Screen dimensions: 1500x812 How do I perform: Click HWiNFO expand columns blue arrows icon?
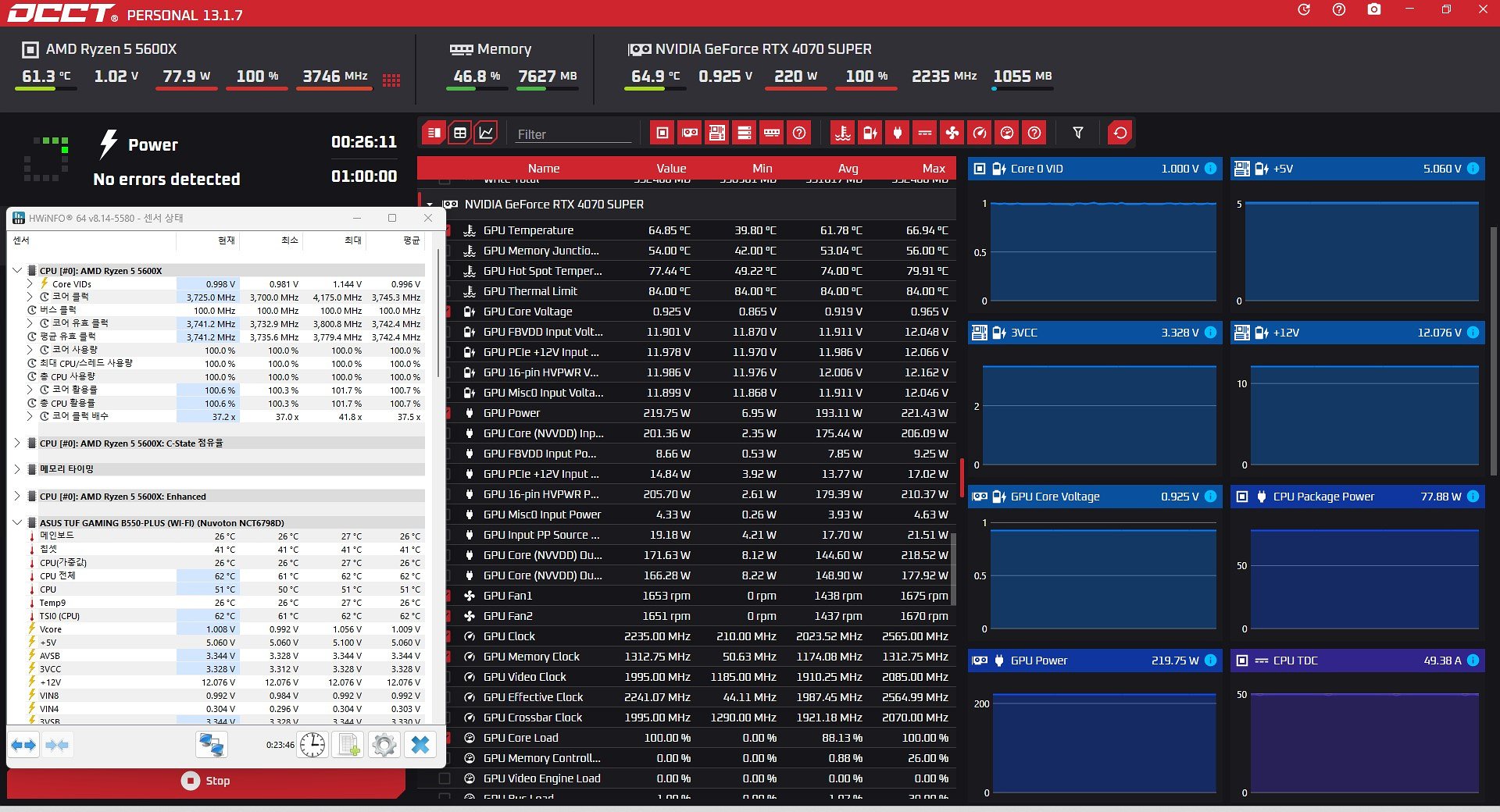coord(23,745)
